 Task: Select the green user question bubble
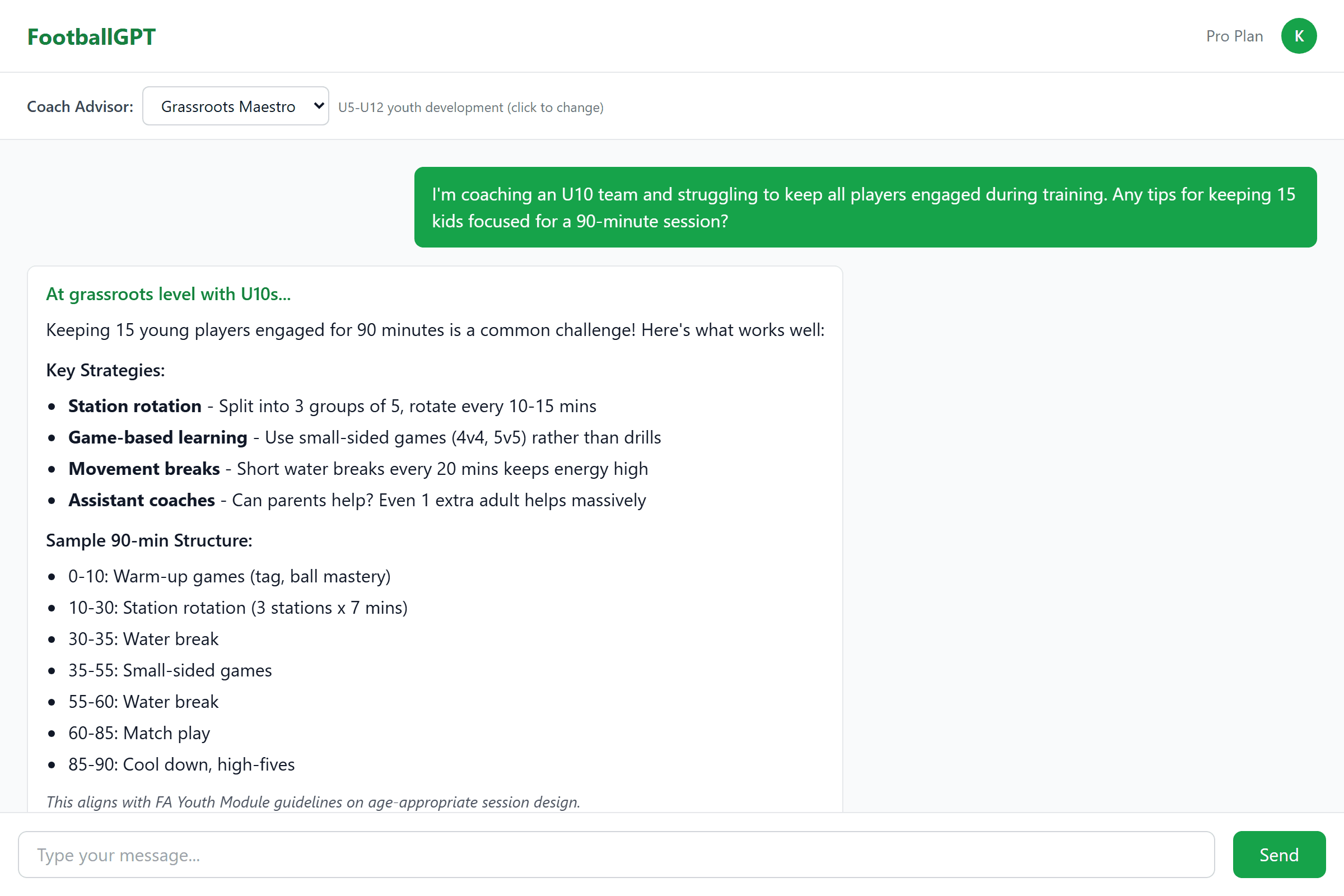tap(866, 207)
